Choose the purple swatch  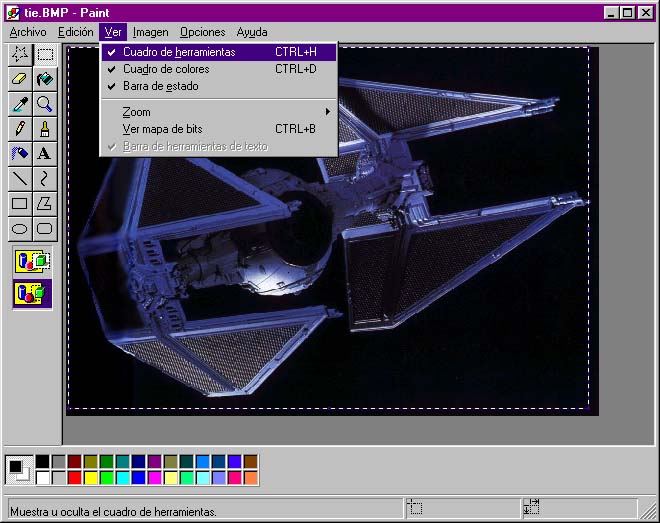(154, 462)
